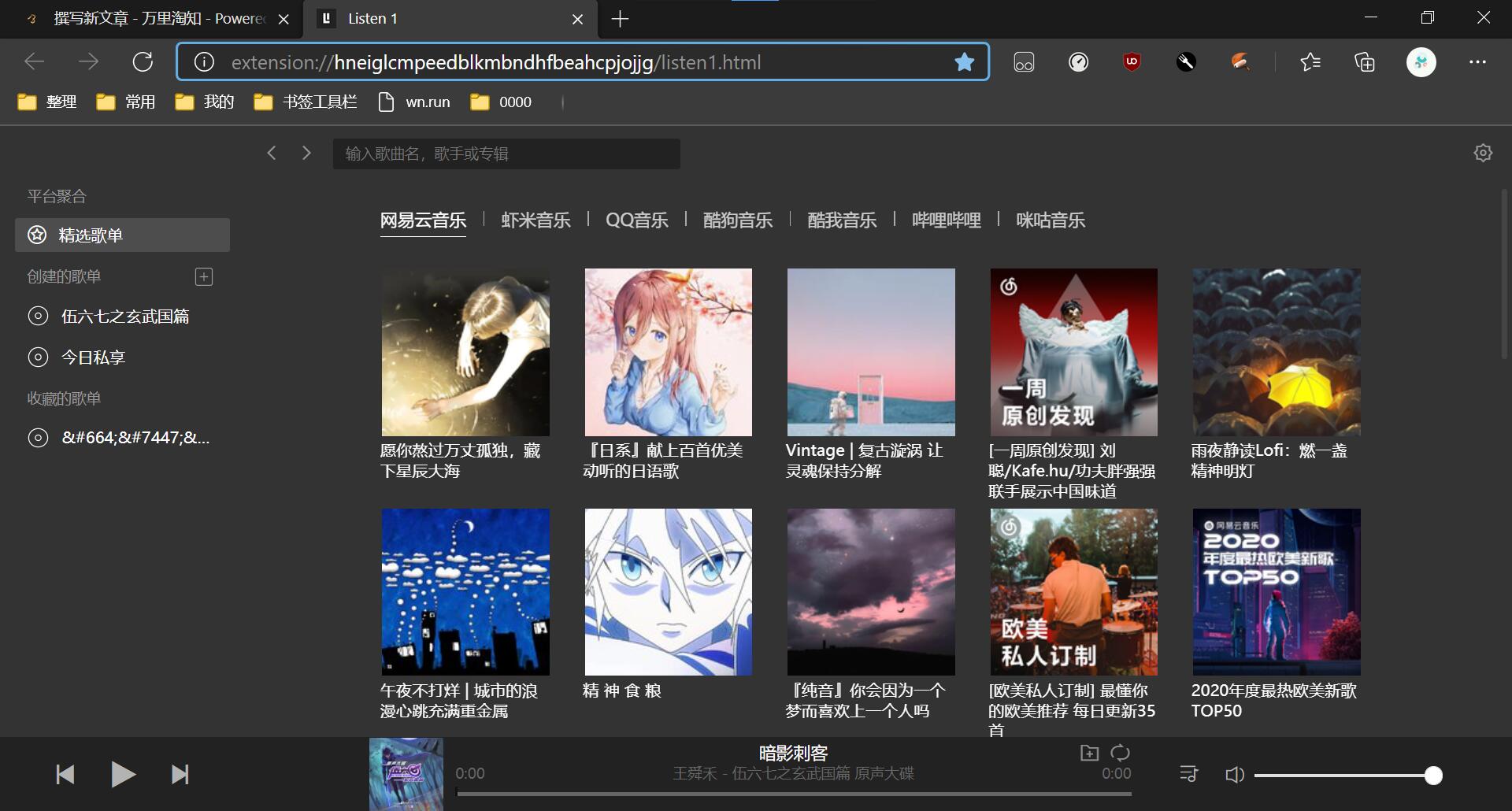
Task: Mute the volume speaker icon
Action: (x=1235, y=775)
